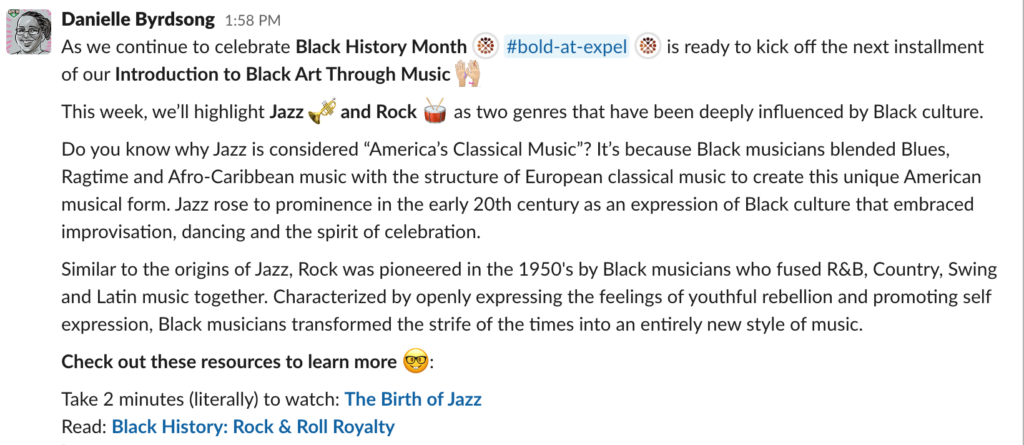Select the trumpet emoji beside Jazz
This screenshot has height=445, width=1024.
pyautogui.click(x=322, y=112)
